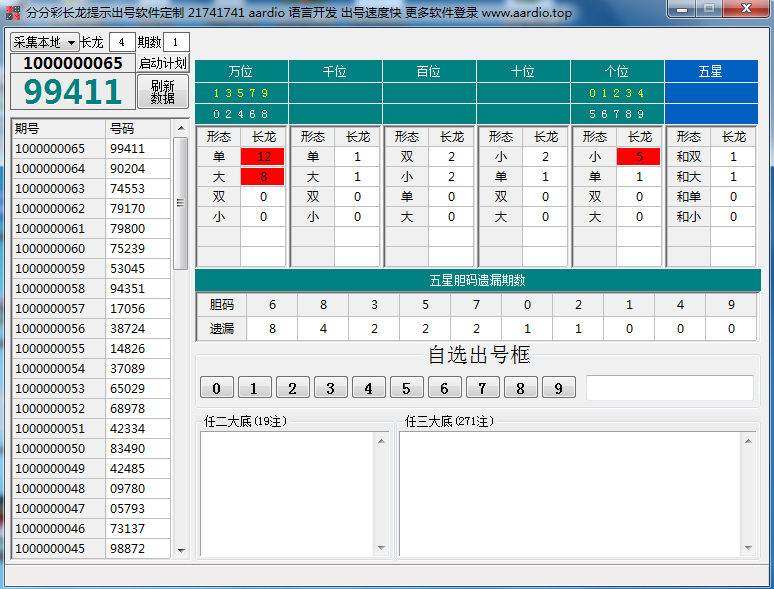
Task: Click the red 12 cell under 万位
Action: click(263, 157)
